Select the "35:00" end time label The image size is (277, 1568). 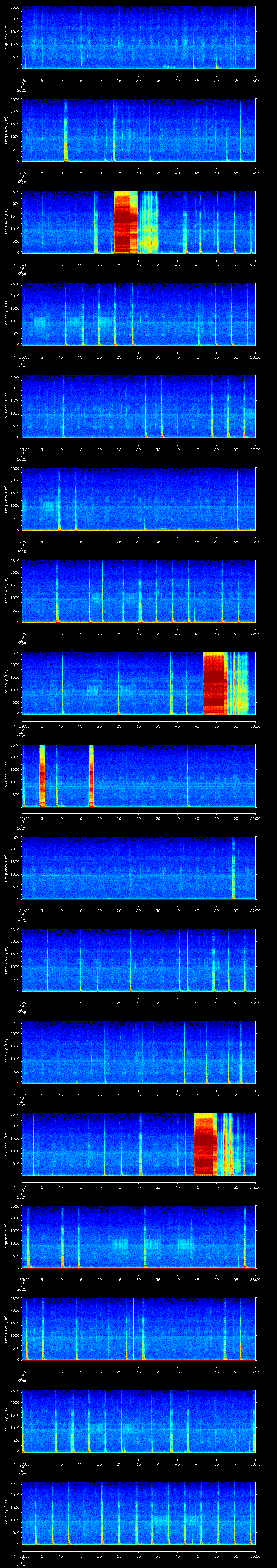(x=256, y=1187)
